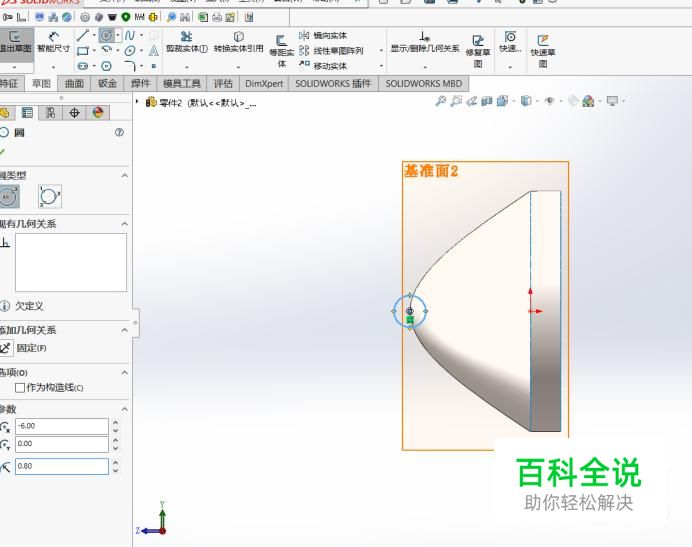Open the Circle tool dropdown arrow
Image resolution: width=692 pixels, height=547 pixels.
(x=118, y=35)
